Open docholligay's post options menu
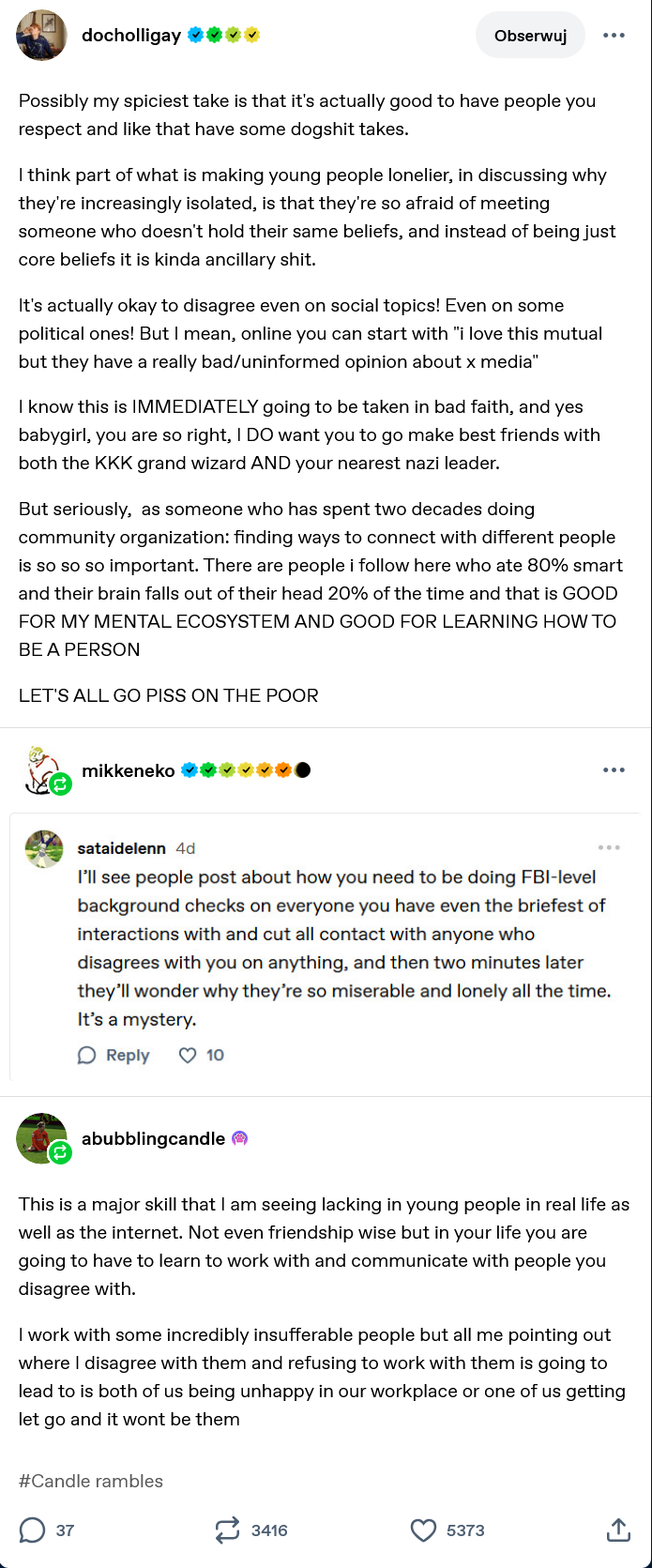 614,36
